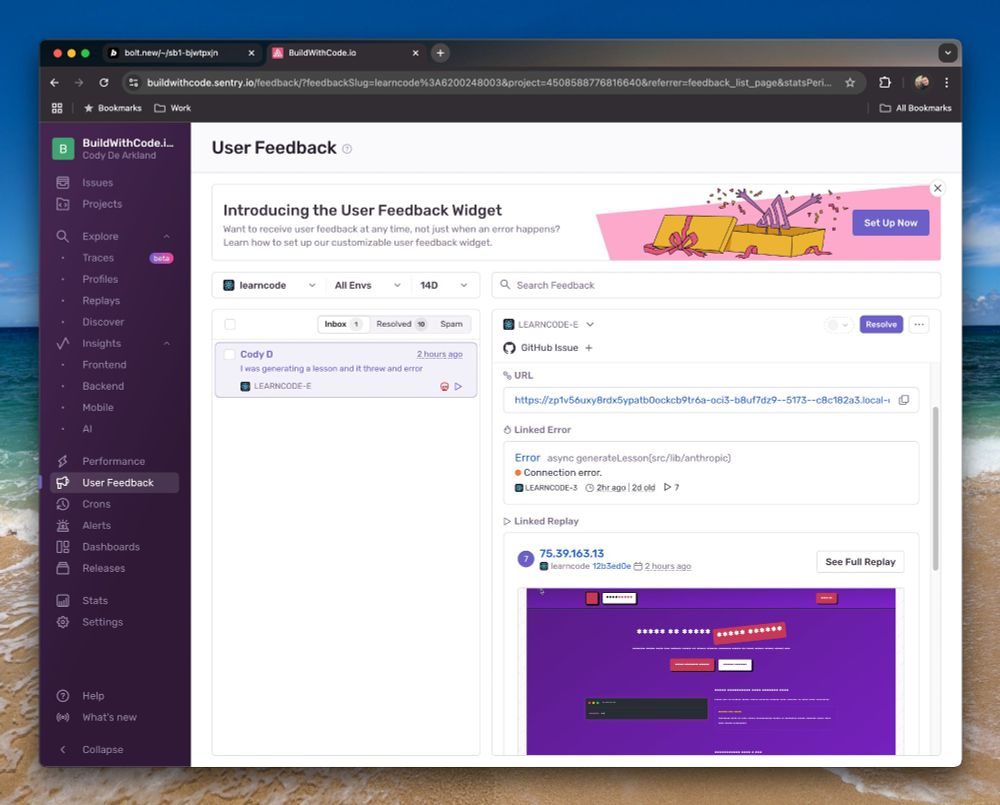Add a GitHub Issue with the plus icon
The width and height of the screenshot is (1000, 805).
click(x=589, y=348)
